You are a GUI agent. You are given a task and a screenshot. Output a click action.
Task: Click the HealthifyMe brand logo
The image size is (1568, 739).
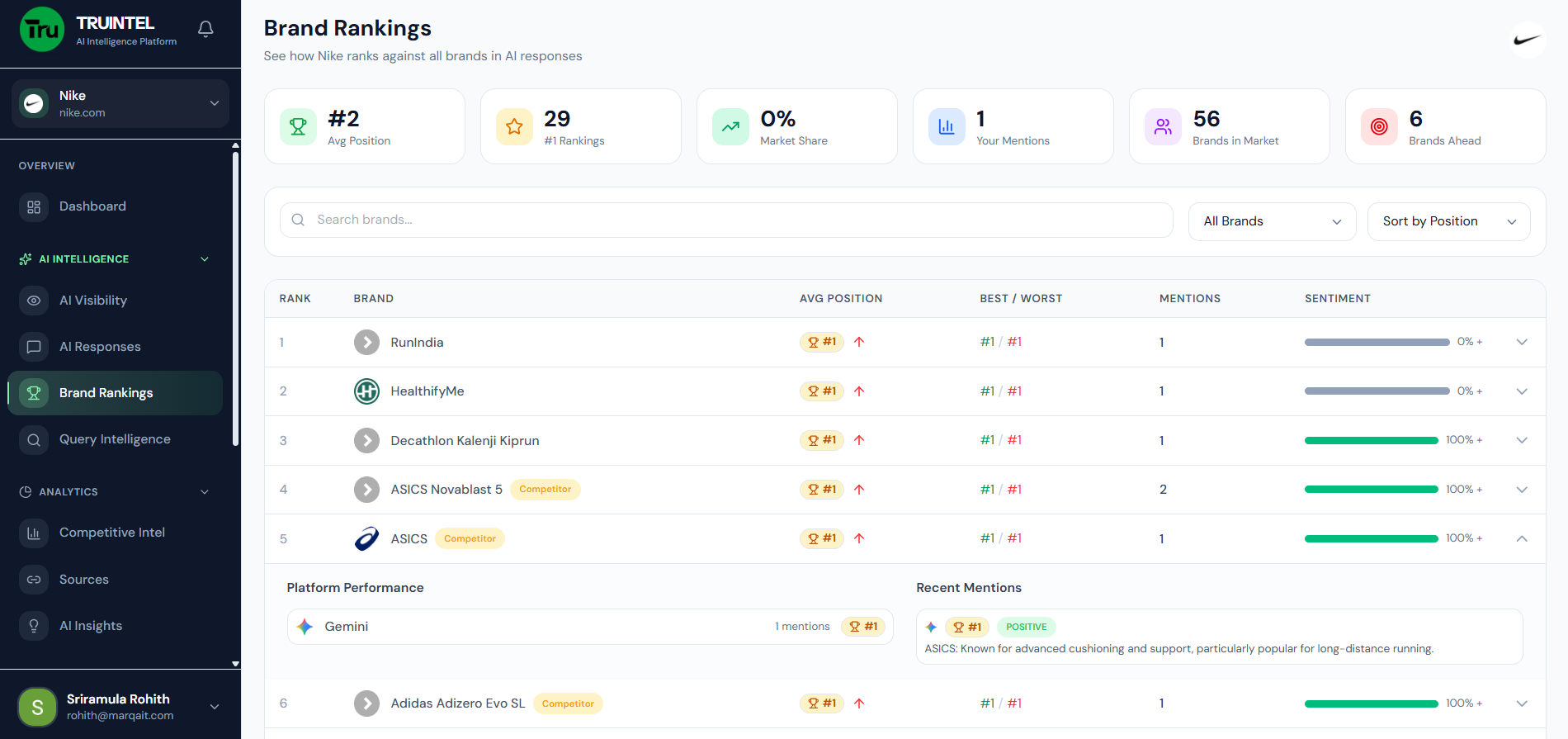point(366,391)
